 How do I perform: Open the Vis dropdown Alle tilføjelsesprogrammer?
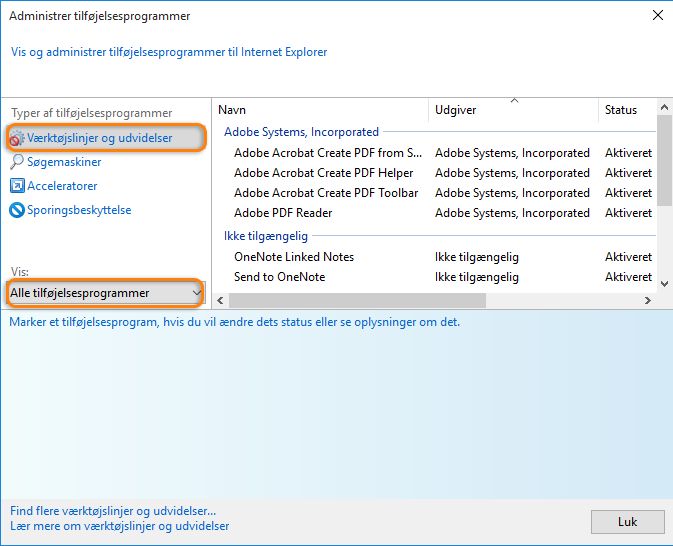(x=105, y=293)
